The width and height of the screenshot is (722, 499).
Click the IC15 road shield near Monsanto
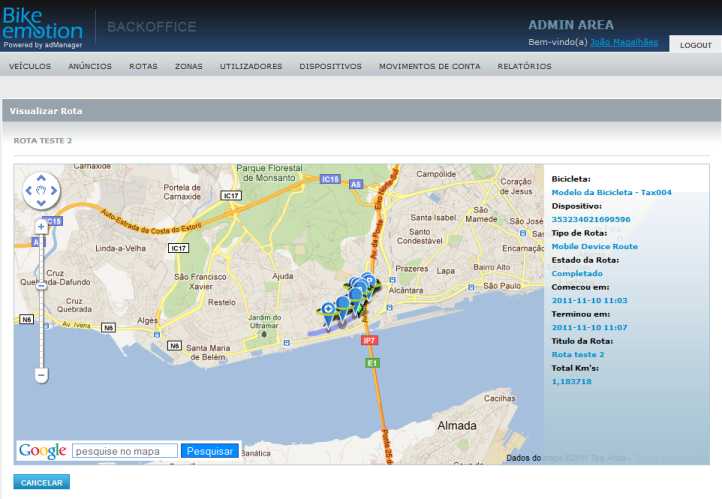coord(330,179)
